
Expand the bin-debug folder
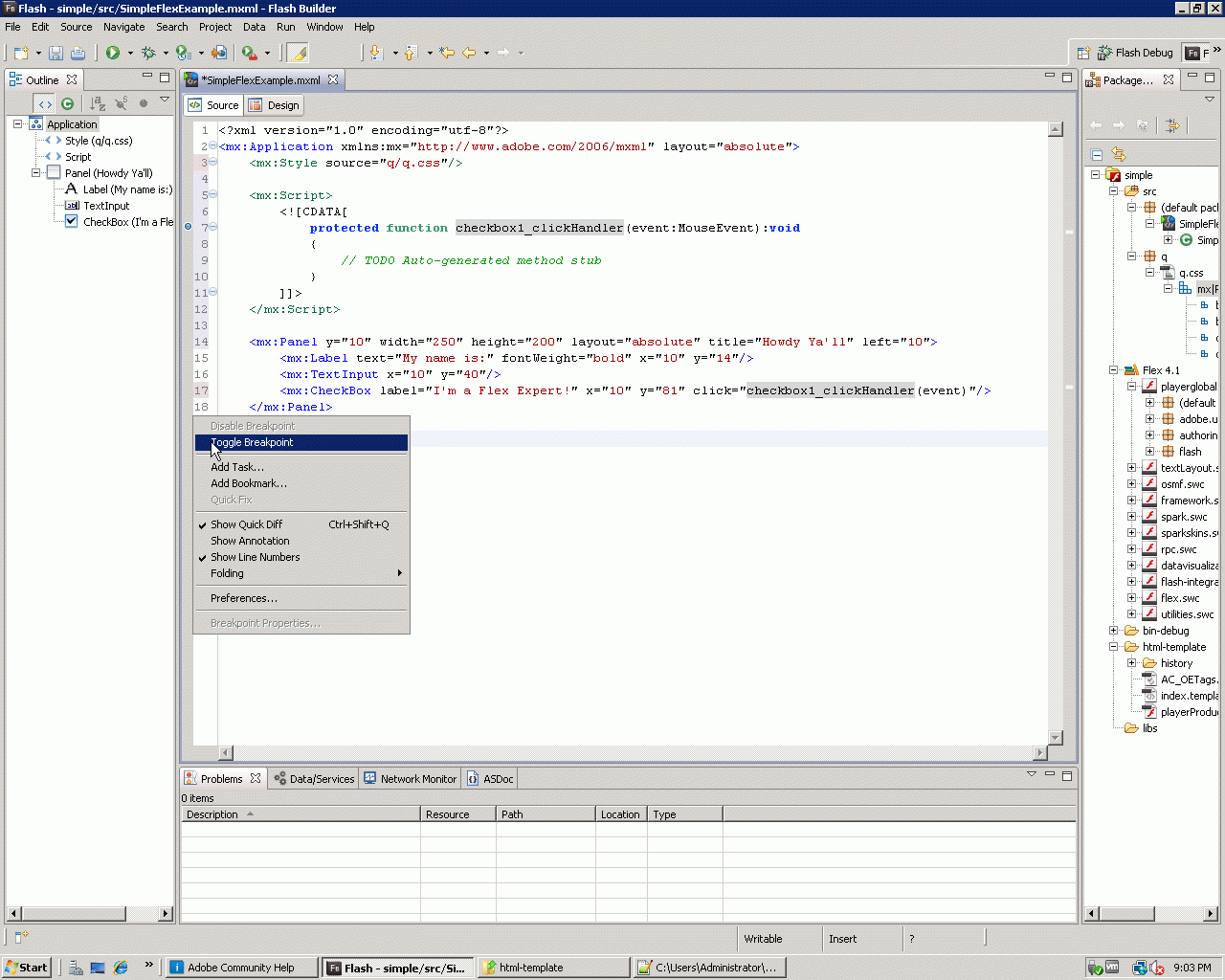[x=1114, y=631]
